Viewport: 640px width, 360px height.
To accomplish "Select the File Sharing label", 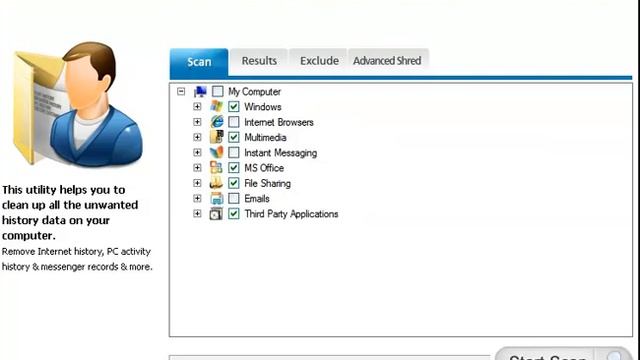I will pyautogui.click(x=267, y=183).
